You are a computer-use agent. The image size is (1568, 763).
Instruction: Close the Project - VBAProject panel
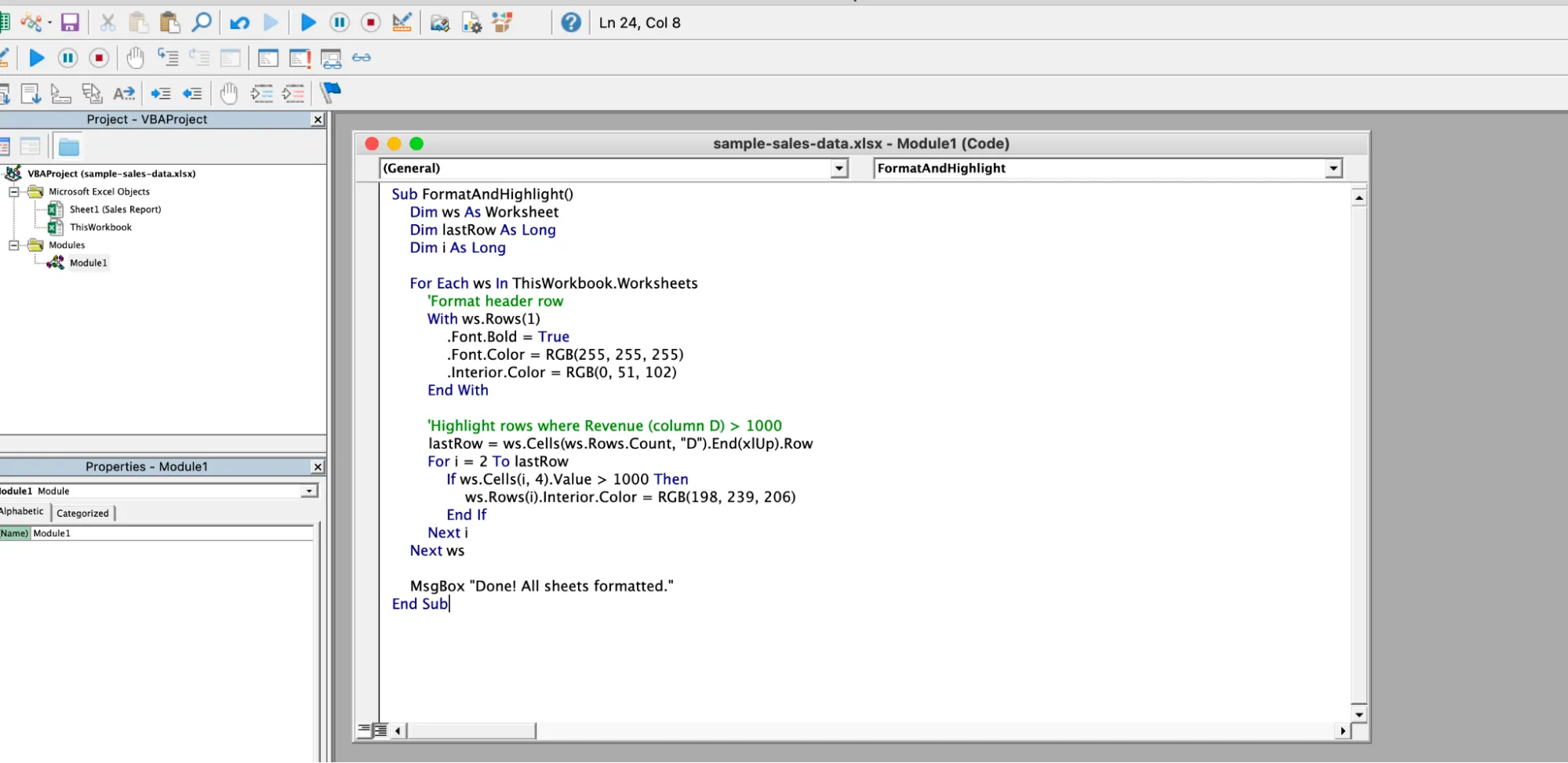point(318,119)
